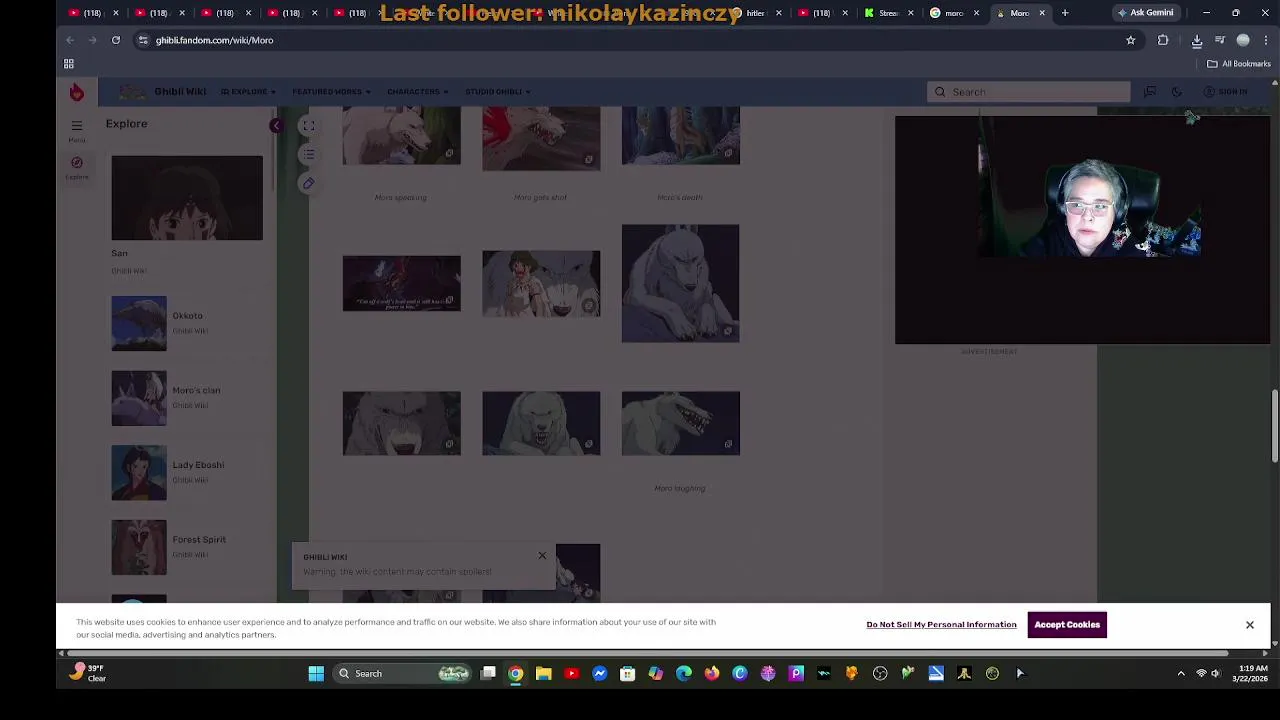This screenshot has height=720, width=1280.
Task: Toggle the page full-width expand icon
Action: click(309, 125)
